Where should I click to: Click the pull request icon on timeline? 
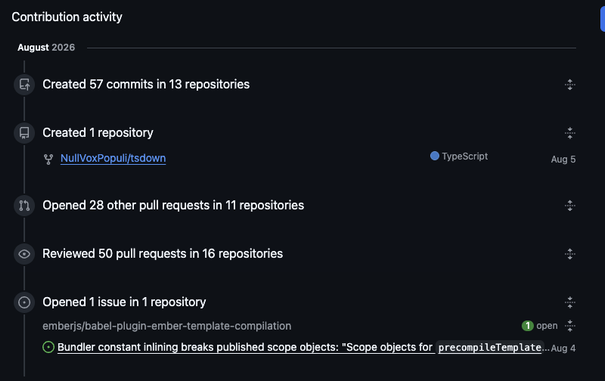coord(24,205)
